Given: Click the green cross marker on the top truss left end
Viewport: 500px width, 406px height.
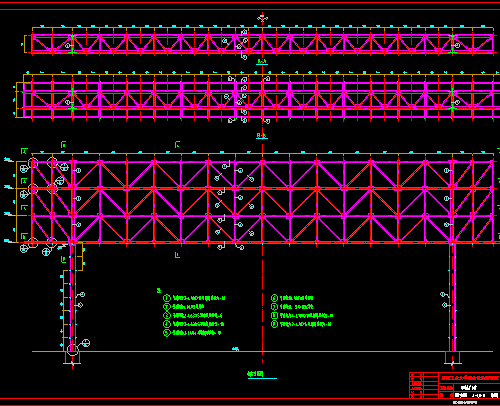Looking at the screenshot, I should [x=72, y=36].
